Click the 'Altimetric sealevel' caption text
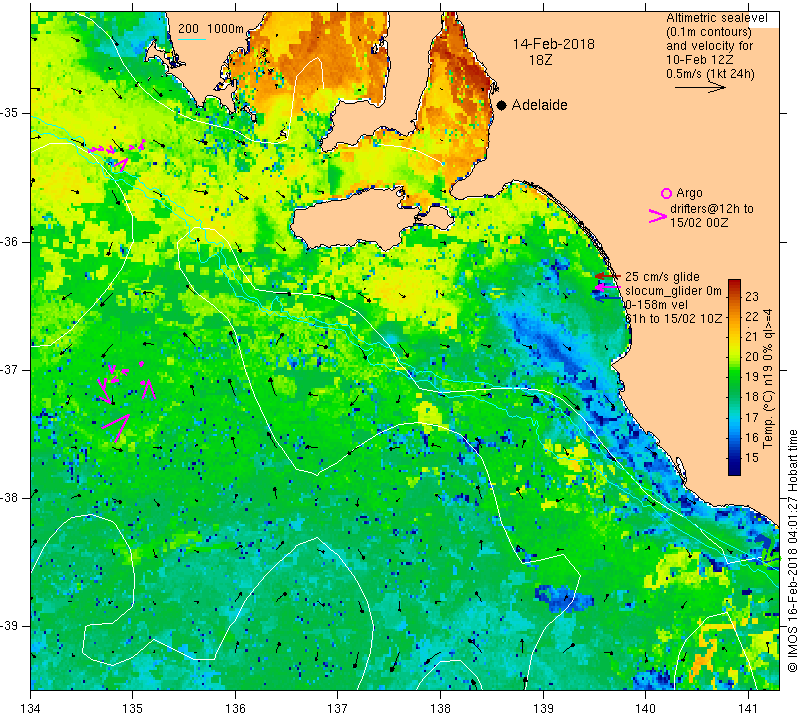The width and height of the screenshot is (800, 720). (x=717, y=18)
